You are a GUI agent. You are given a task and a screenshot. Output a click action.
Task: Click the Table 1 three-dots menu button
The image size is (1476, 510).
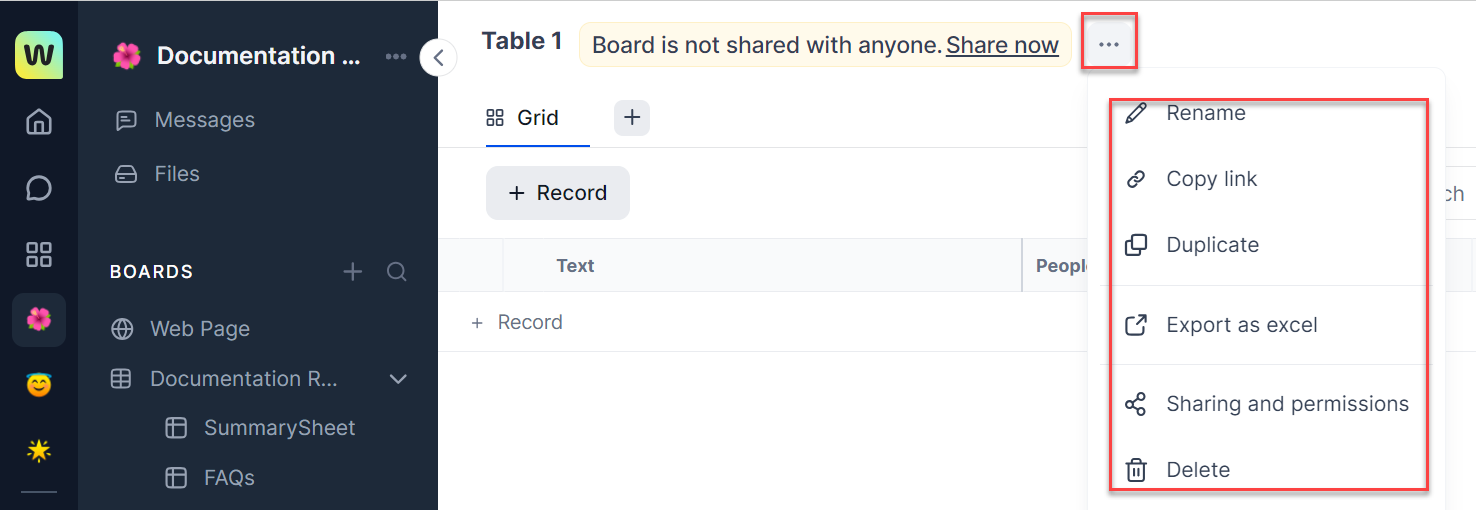pos(1109,44)
